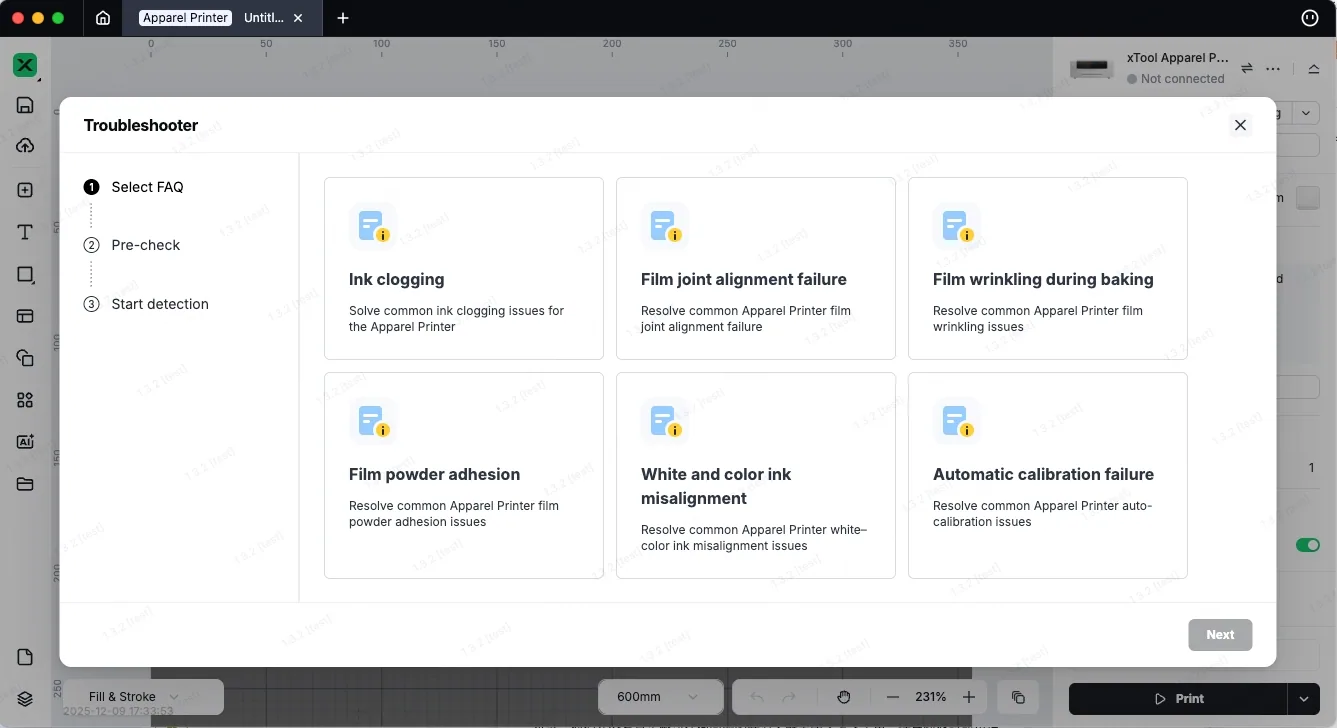Open the cloud upload icon
This screenshot has width=1337, height=728.
coord(25,146)
